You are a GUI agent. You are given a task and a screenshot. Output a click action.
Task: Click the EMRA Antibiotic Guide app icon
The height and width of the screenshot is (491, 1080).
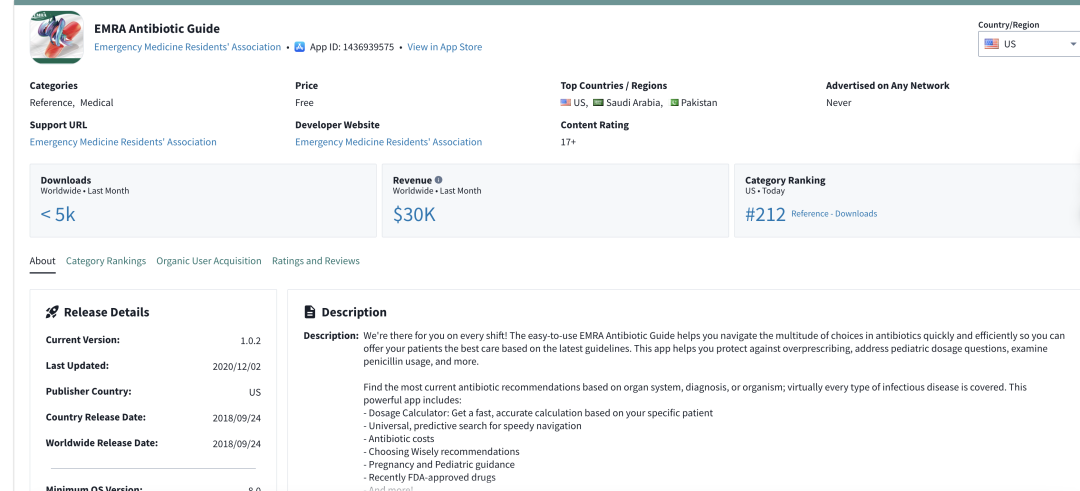click(56, 38)
